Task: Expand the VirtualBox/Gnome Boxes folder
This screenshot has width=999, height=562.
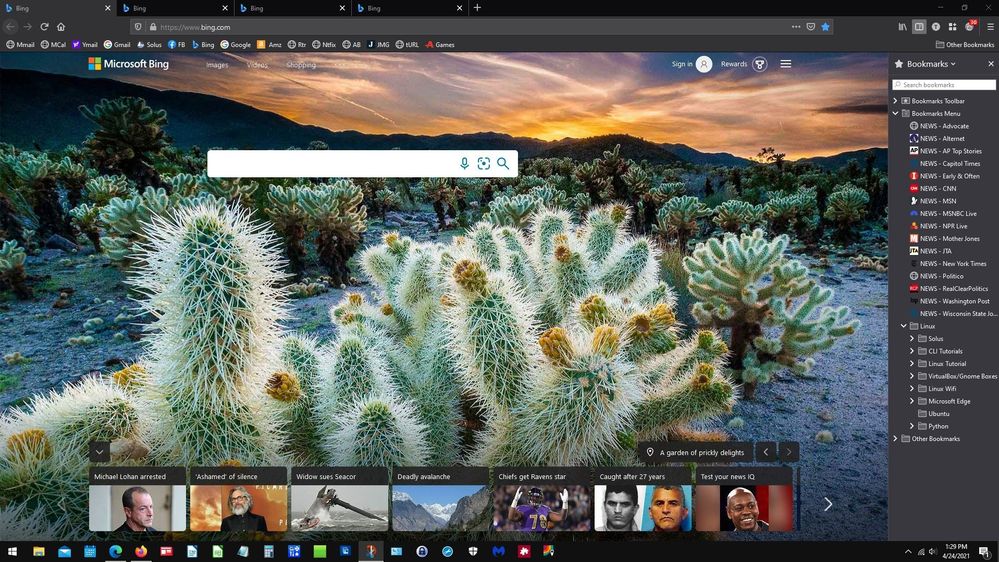Action: click(x=912, y=376)
